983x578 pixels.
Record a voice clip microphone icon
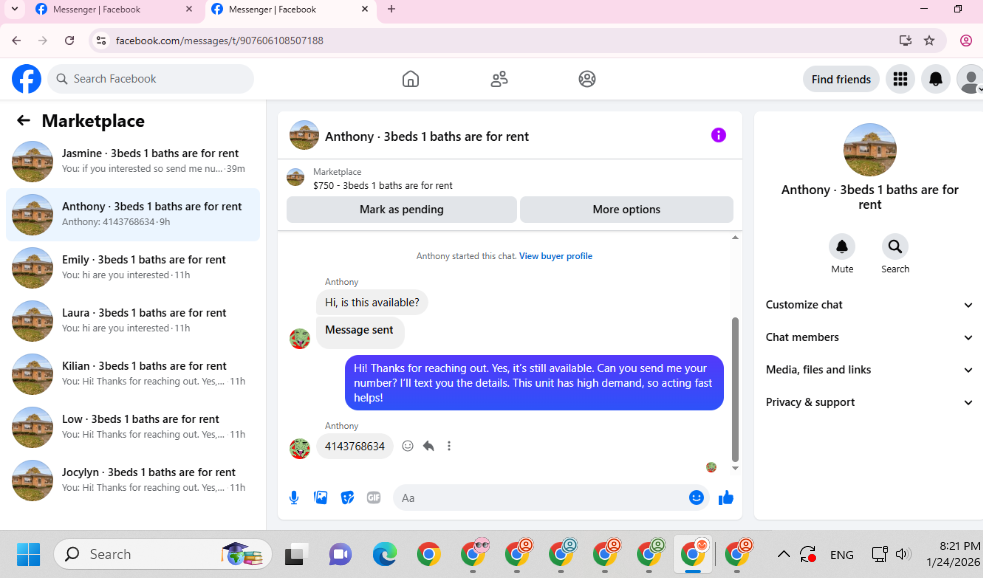click(293, 498)
